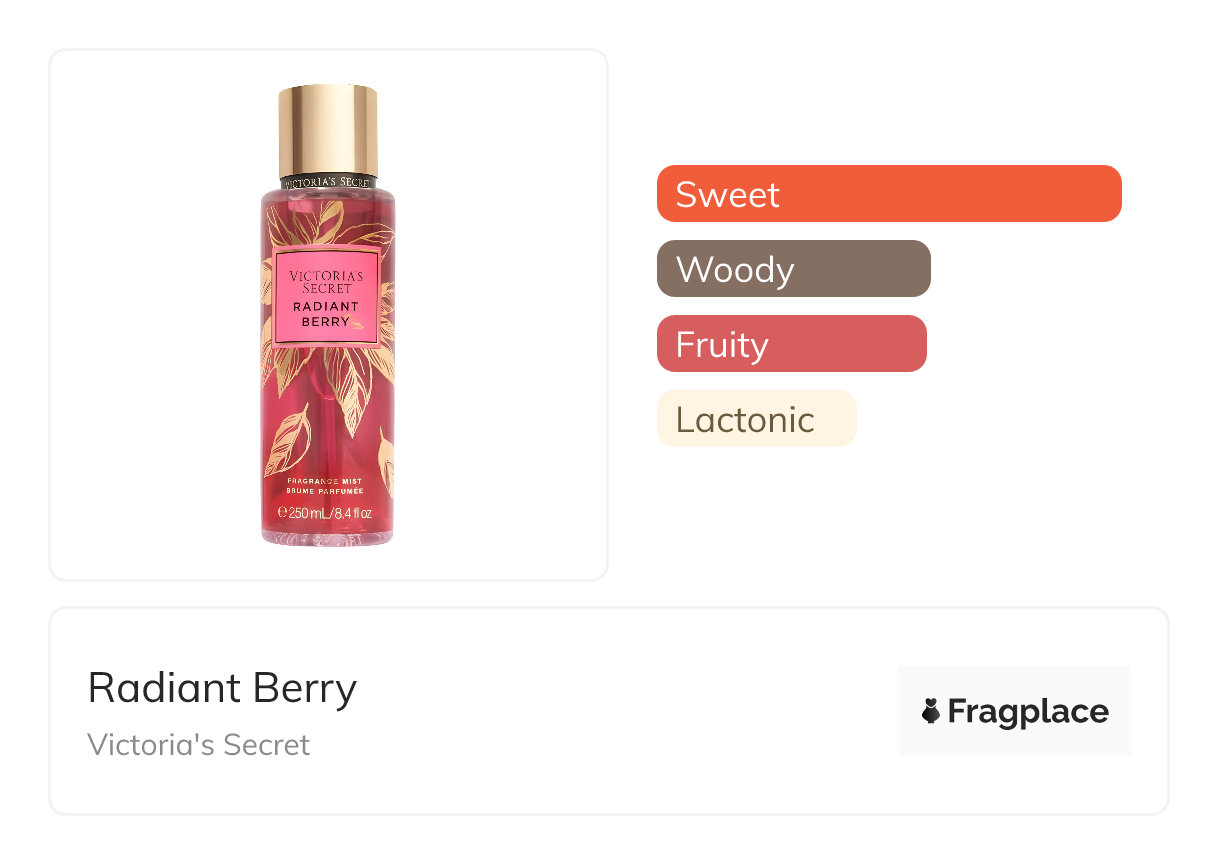The height and width of the screenshot is (864, 1218).
Task: Click the Fragplace perfume bottle logo icon
Action: coord(931,711)
